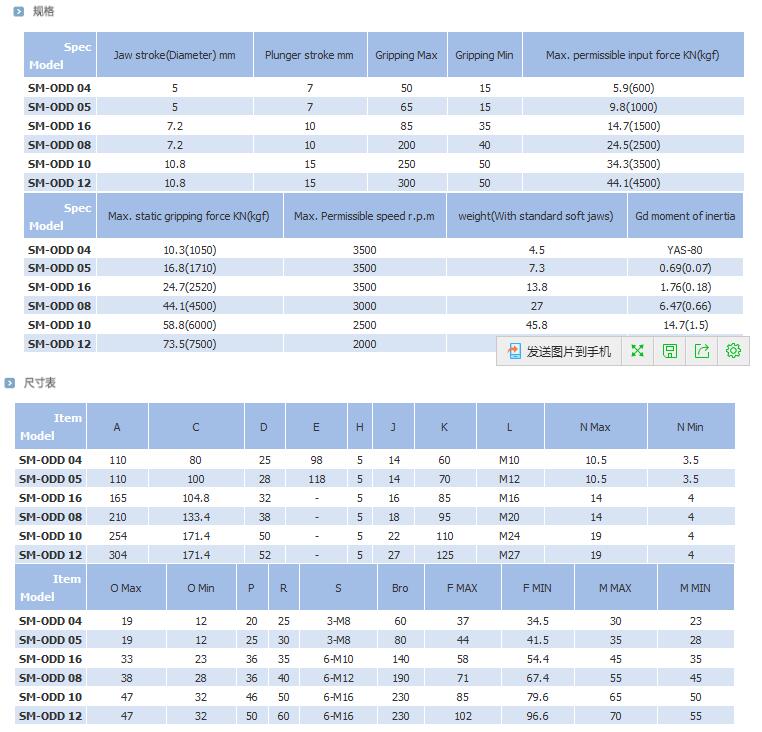Select the gripping force value 10.3(1050)

coord(190,250)
